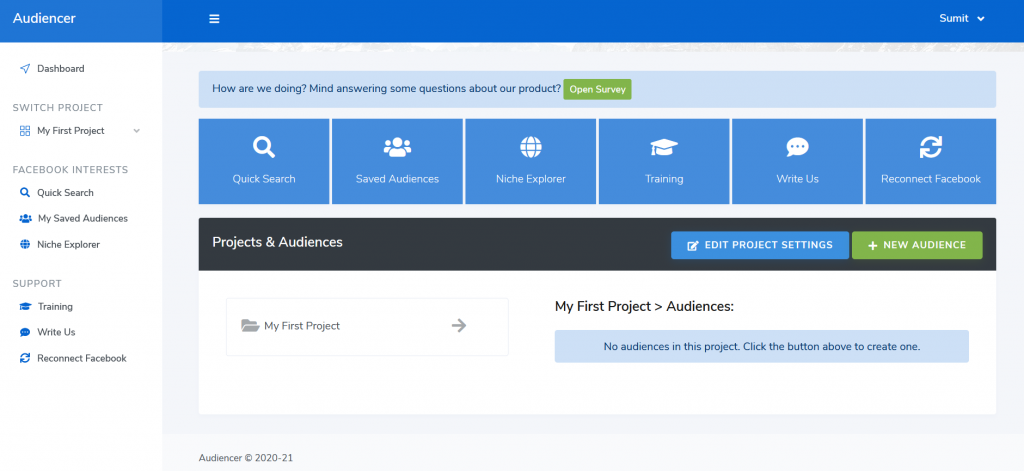1024x471 pixels.
Task: Click the 'Projects & Audiences' header text
Action: (278, 242)
